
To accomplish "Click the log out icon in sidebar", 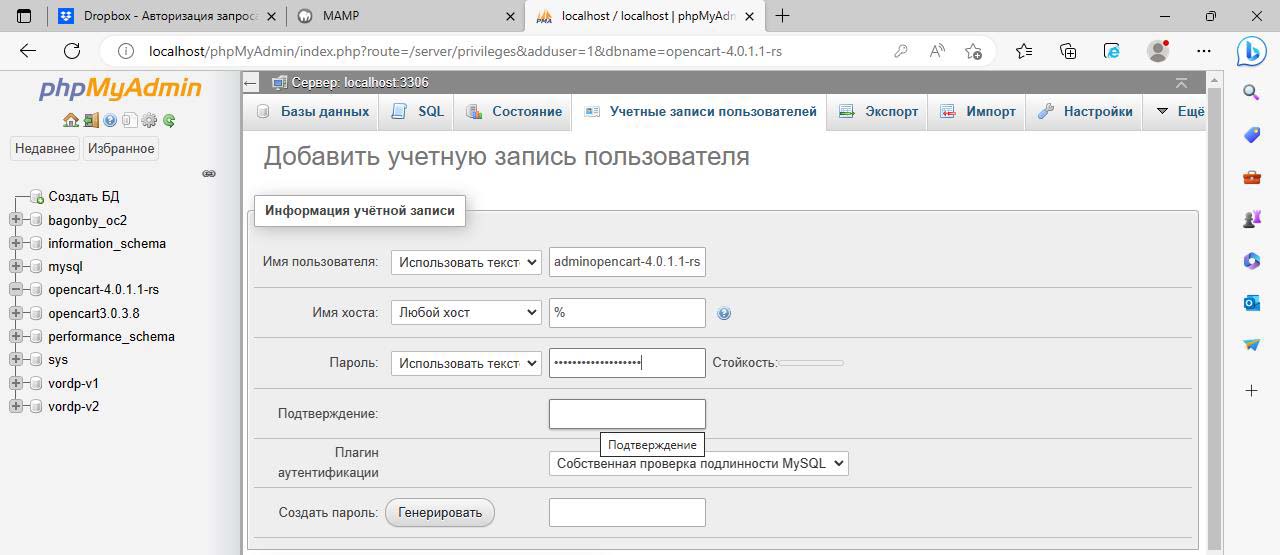I will [90, 120].
